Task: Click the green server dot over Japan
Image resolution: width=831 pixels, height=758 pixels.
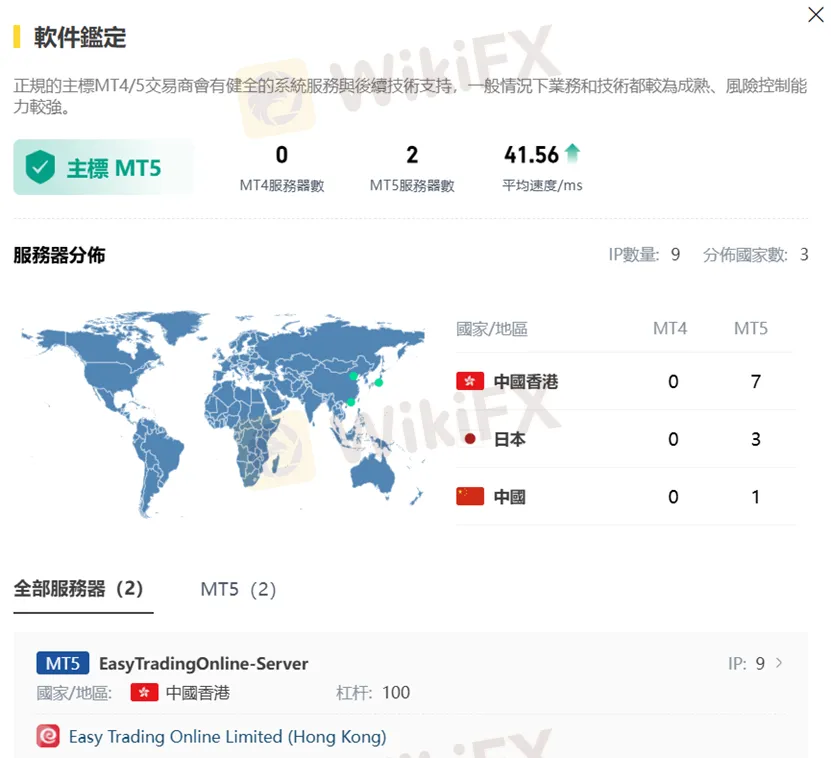Action: [379, 382]
